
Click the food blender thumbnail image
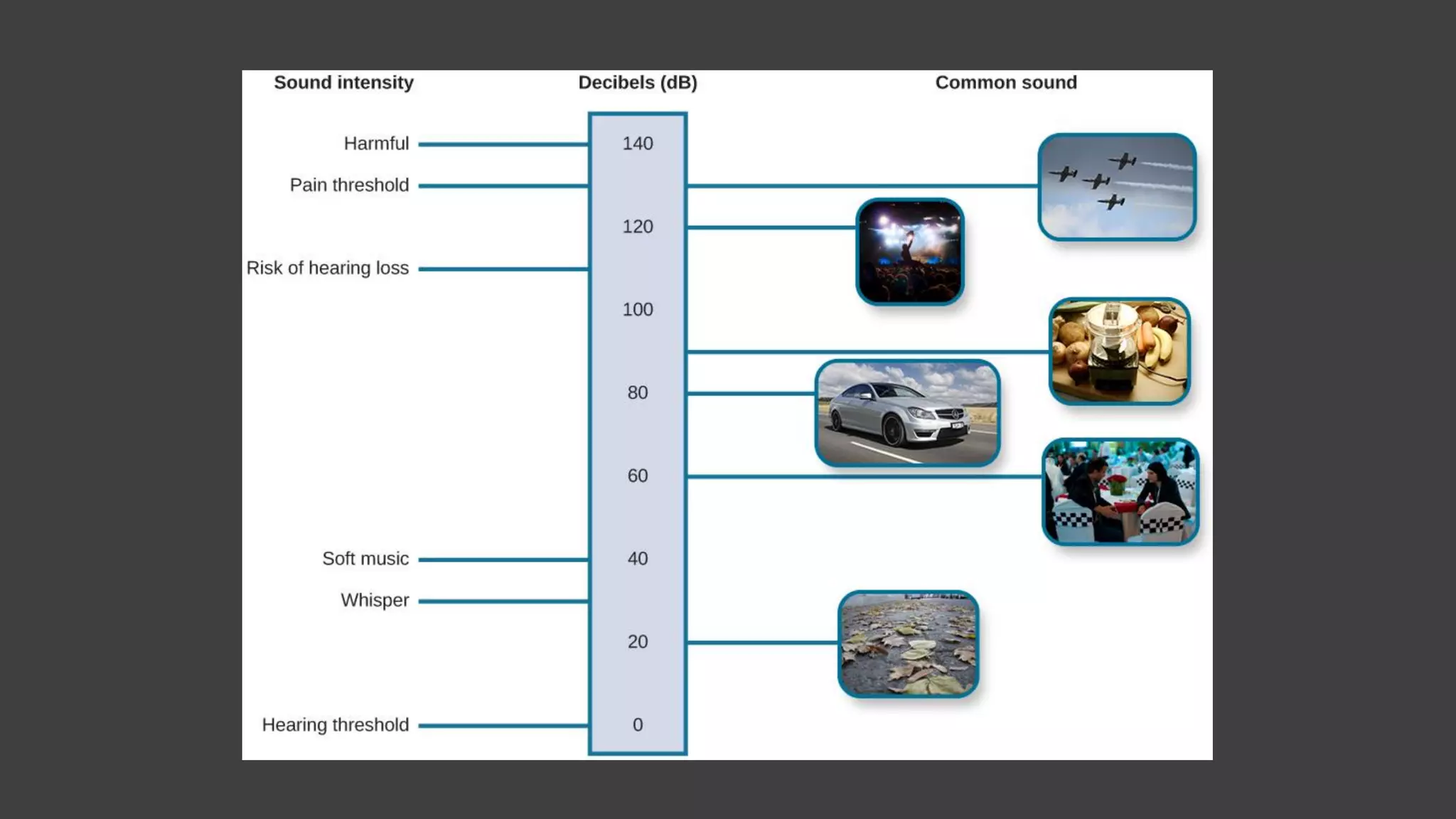1119,351
